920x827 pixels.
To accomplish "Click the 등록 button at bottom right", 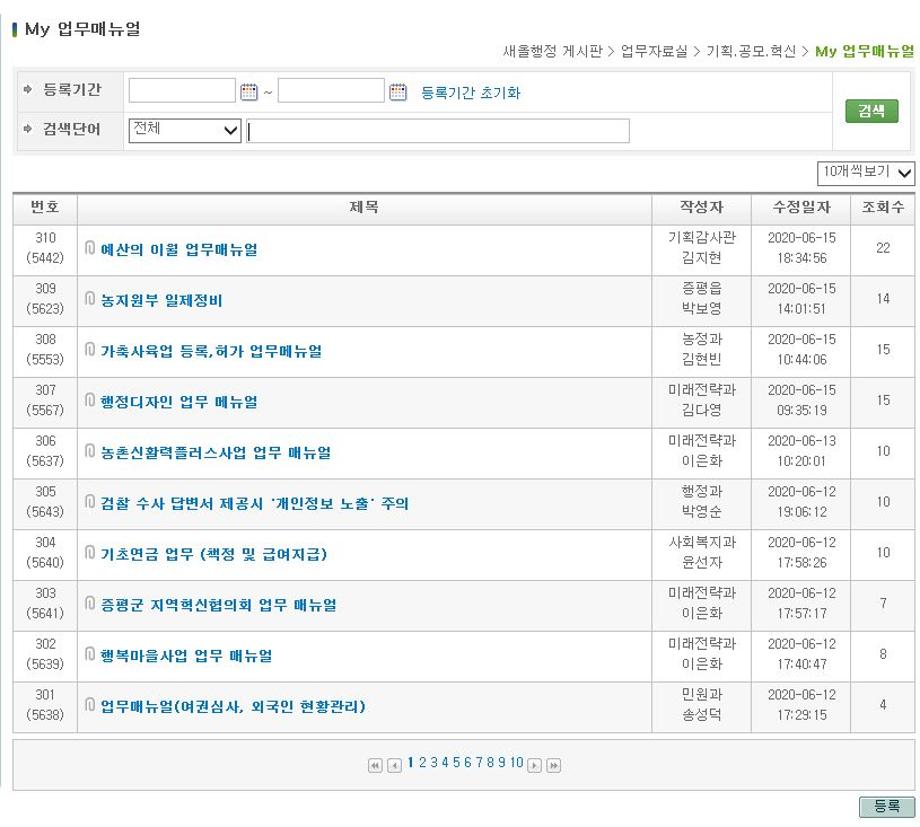I will click(888, 805).
